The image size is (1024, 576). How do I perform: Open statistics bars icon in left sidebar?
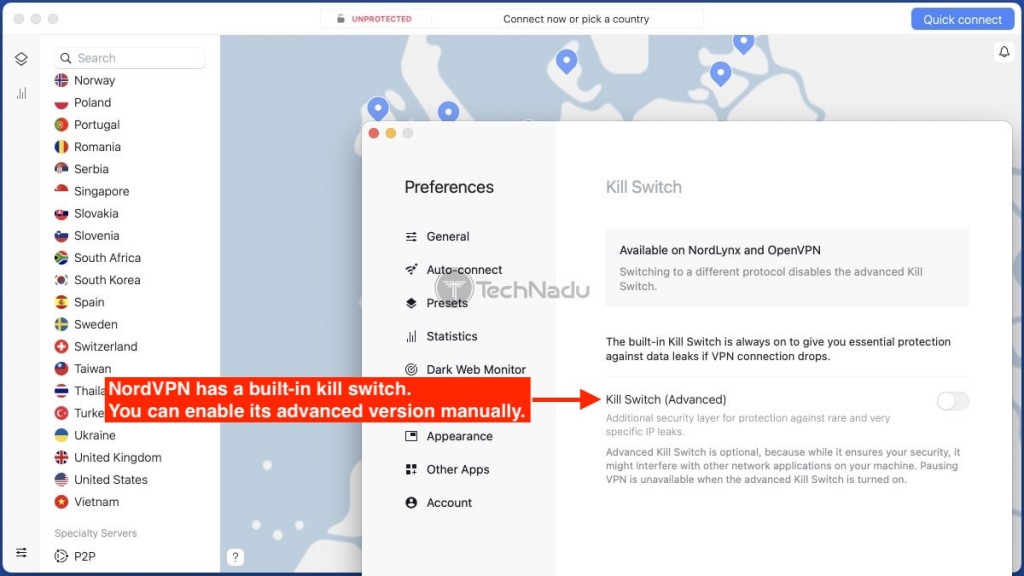coord(22,93)
